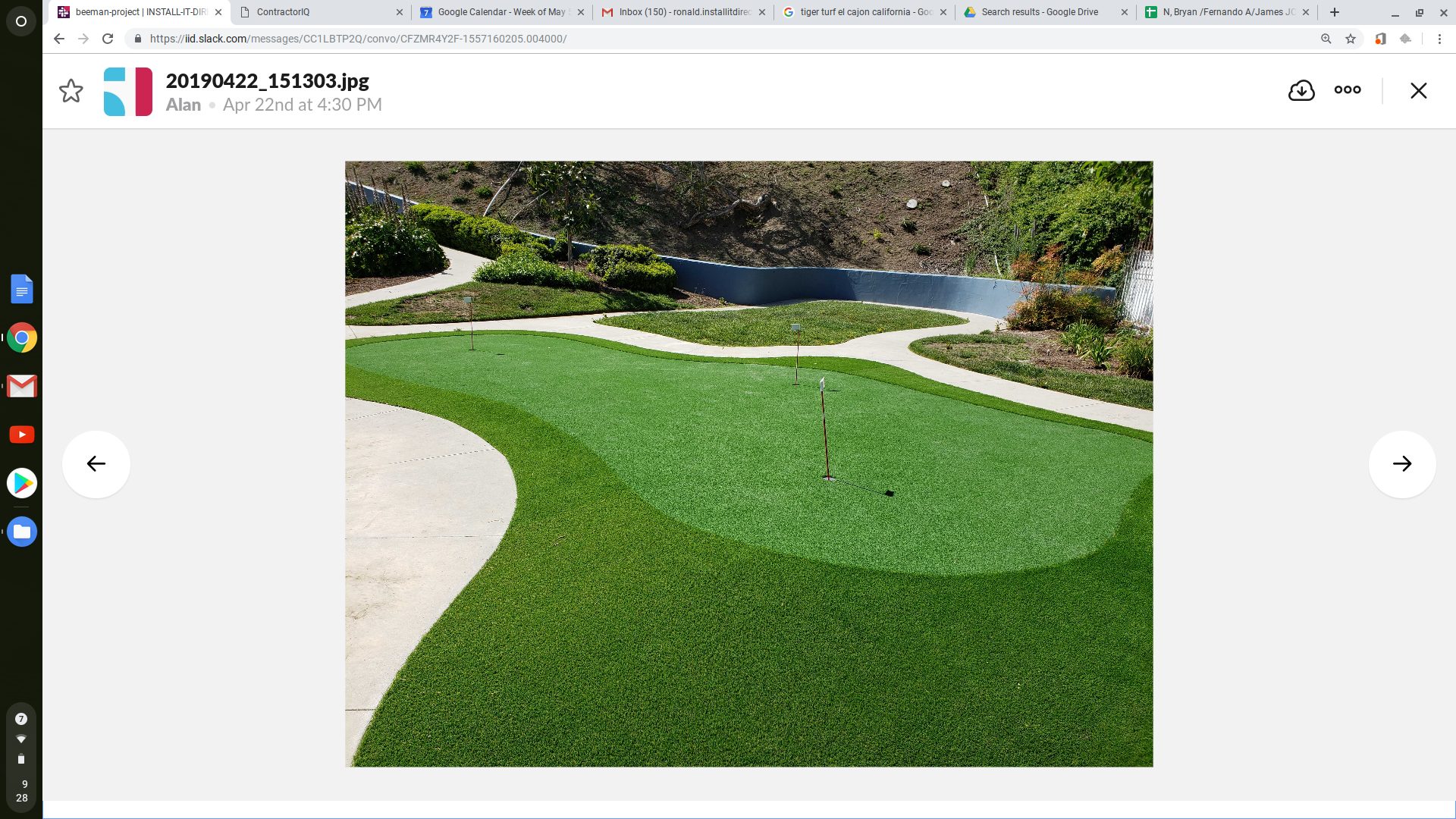Open the Gmail Inbox tab
Screen dimensions: 1456x819
click(x=683, y=12)
